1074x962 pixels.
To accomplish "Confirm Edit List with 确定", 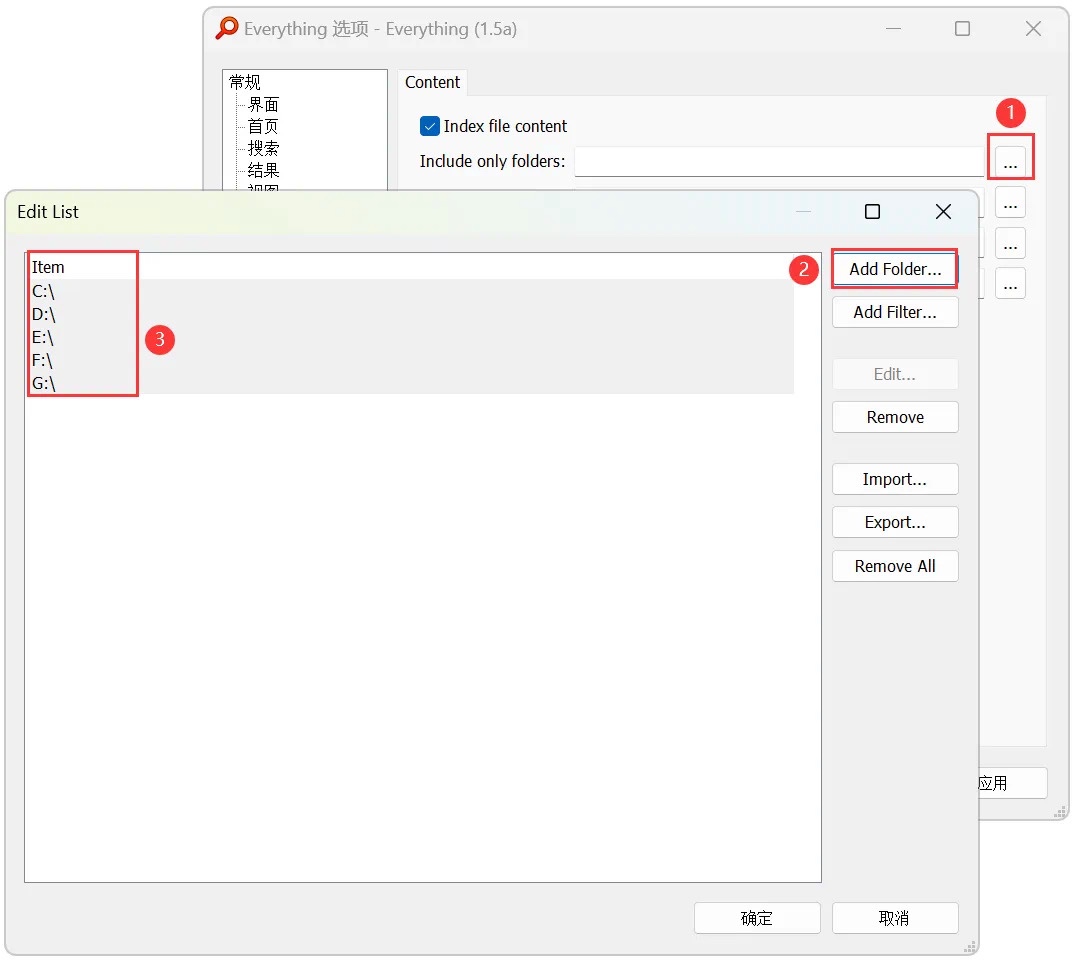I will (757, 918).
